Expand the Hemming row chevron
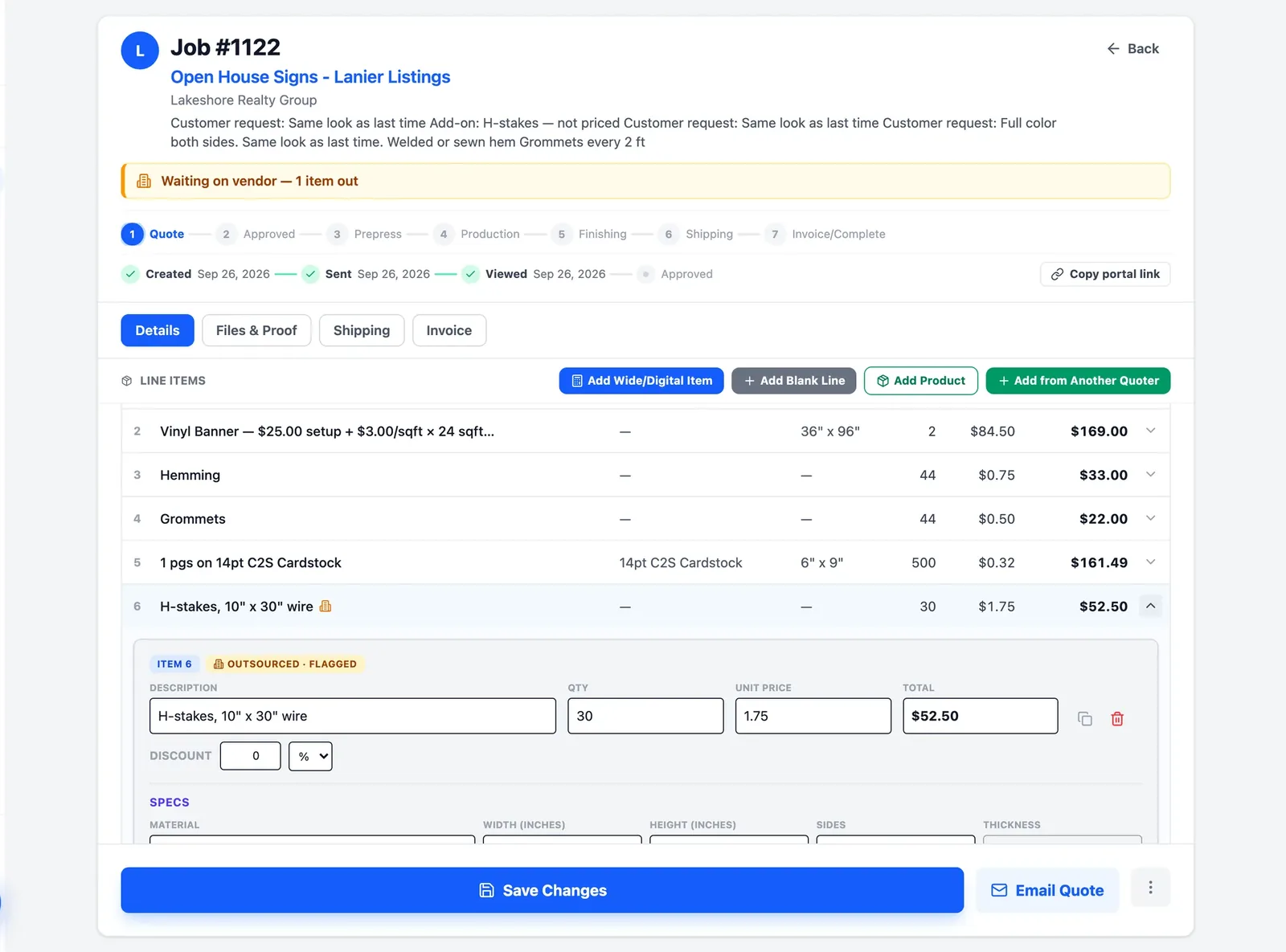The image size is (1286, 952). click(x=1150, y=475)
